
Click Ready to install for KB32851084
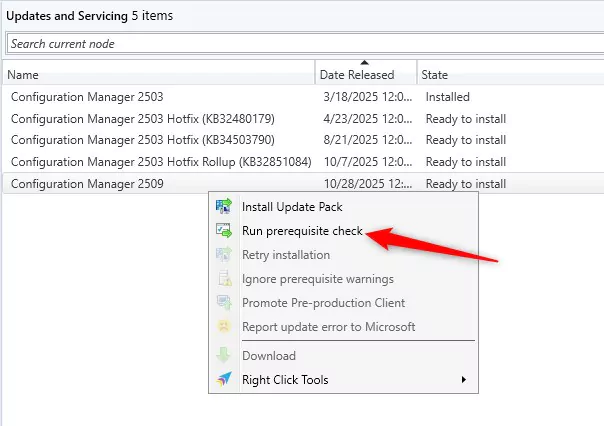pos(466,162)
